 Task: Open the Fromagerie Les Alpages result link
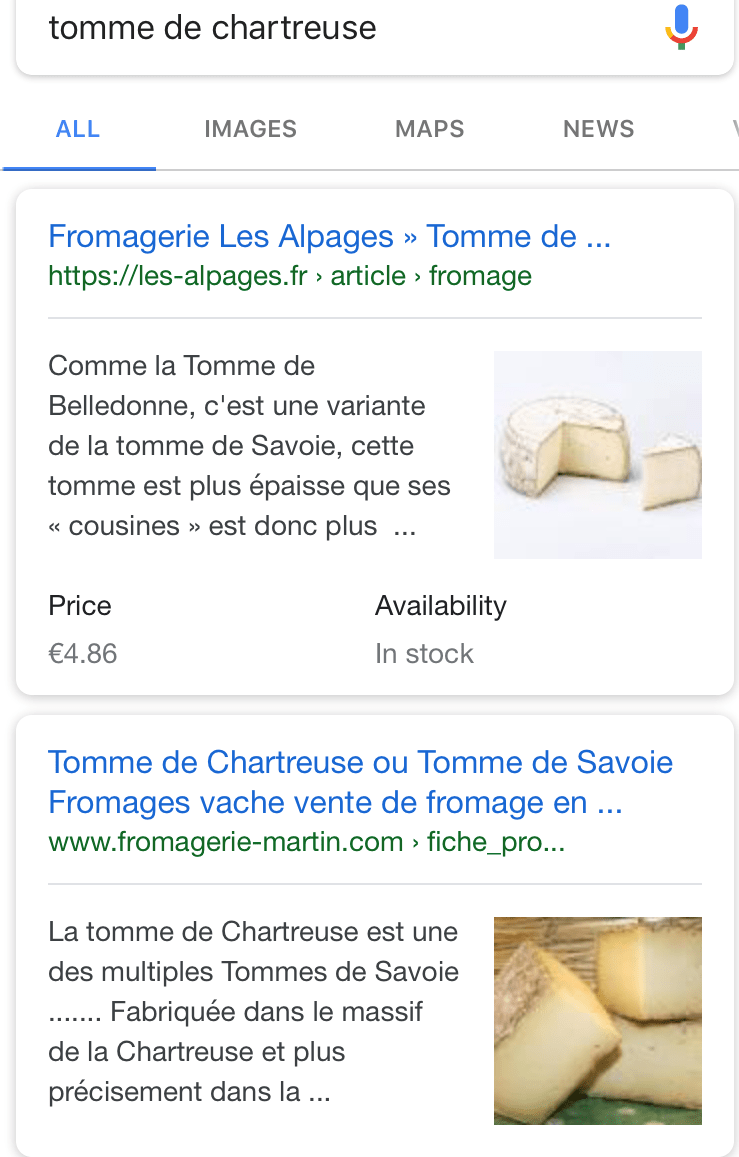tap(329, 237)
